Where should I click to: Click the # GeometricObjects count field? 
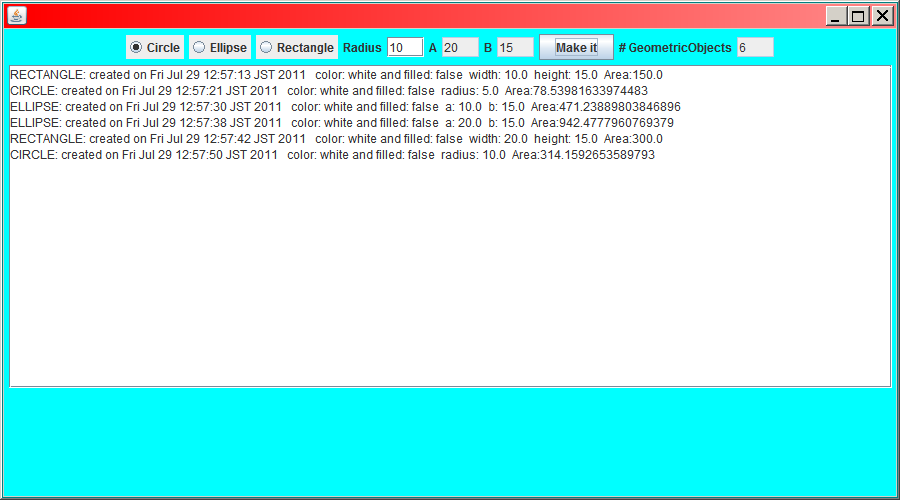pos(755,48)
